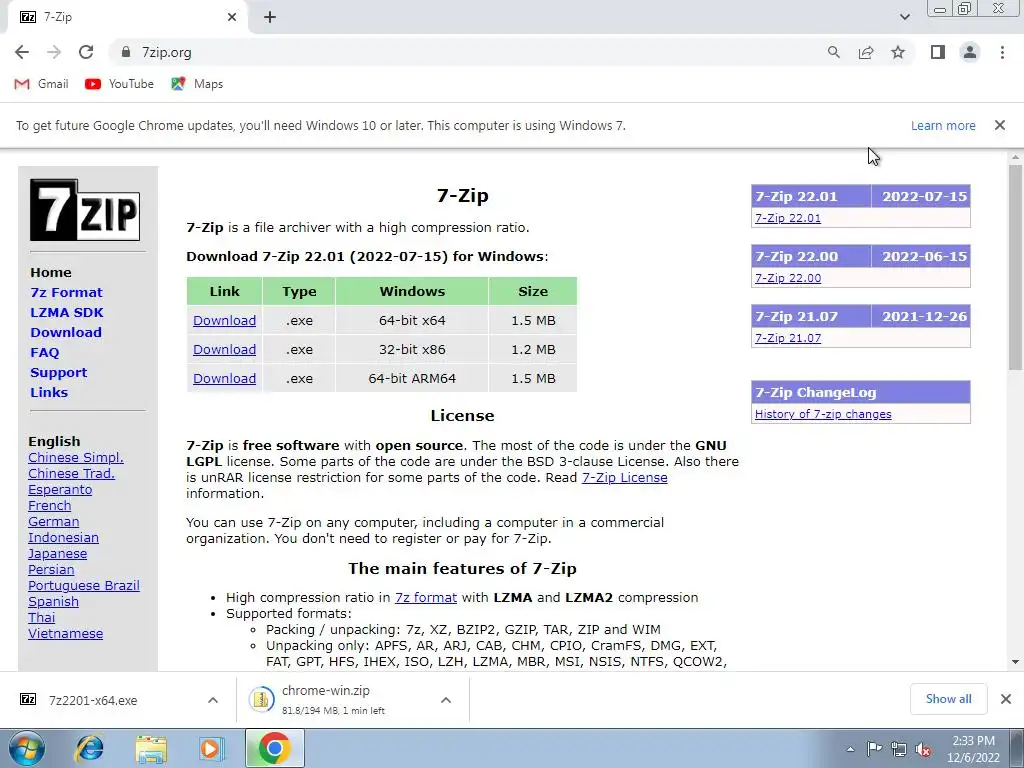Viewport: 1024px width, 768px height.
Task: Click the scrollbar down arrow
Action: pyautogui.click(x=1016, y=662)
